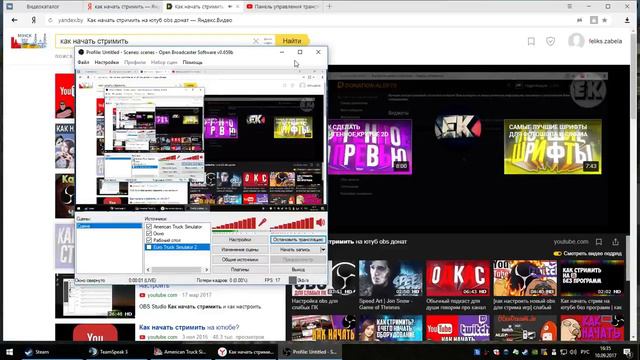Open Как стримить без программ thumbnail
This screenshot has height=360, width=640.
click(592, 278)
